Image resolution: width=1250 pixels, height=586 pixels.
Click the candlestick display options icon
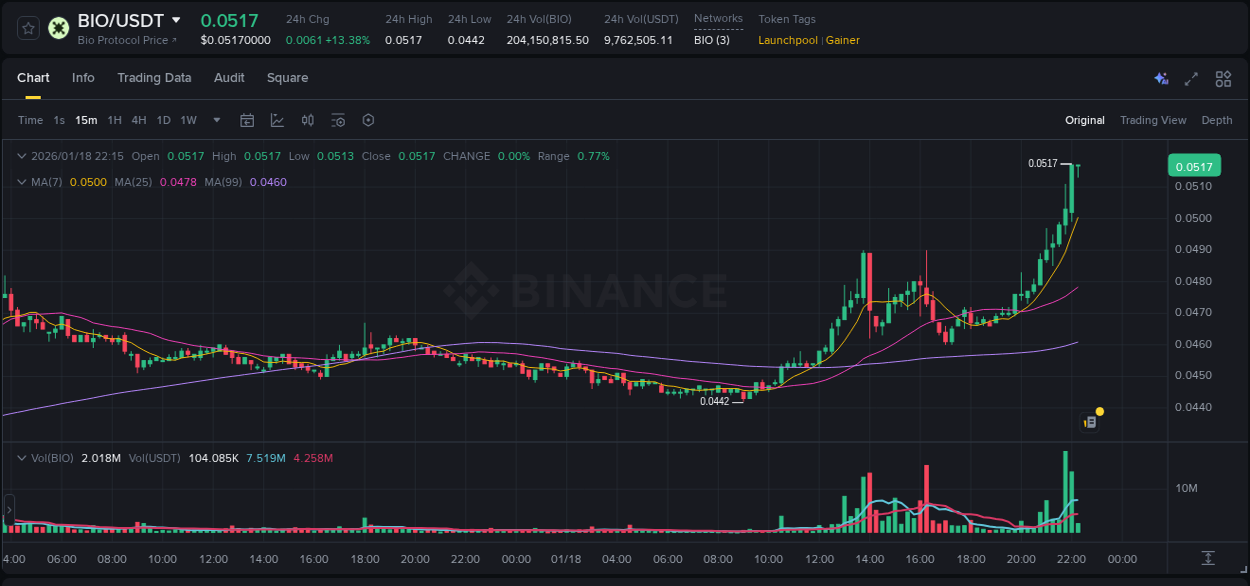(x=307, y=120)
